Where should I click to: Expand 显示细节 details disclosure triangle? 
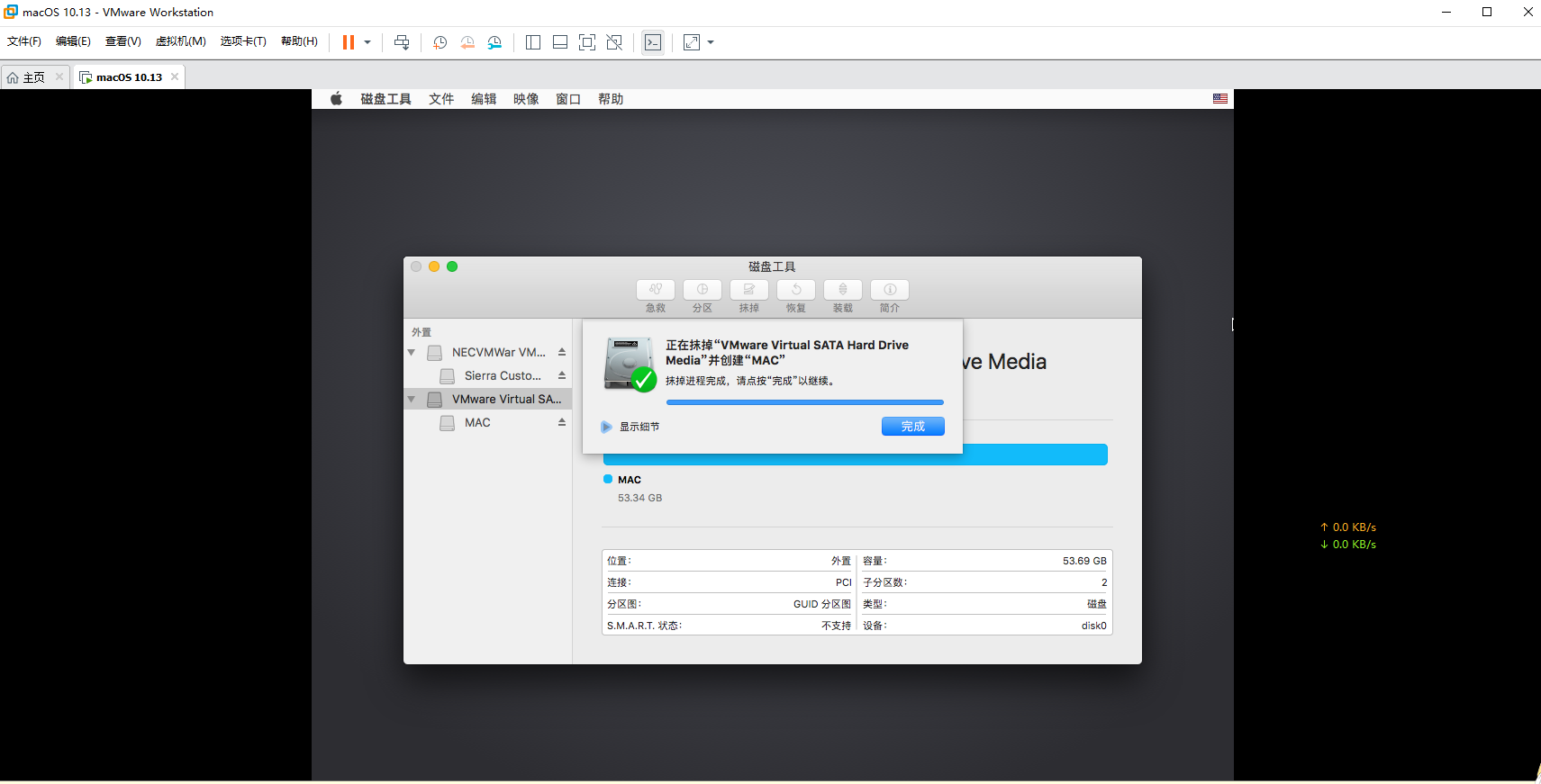click(x=606, y=427)
